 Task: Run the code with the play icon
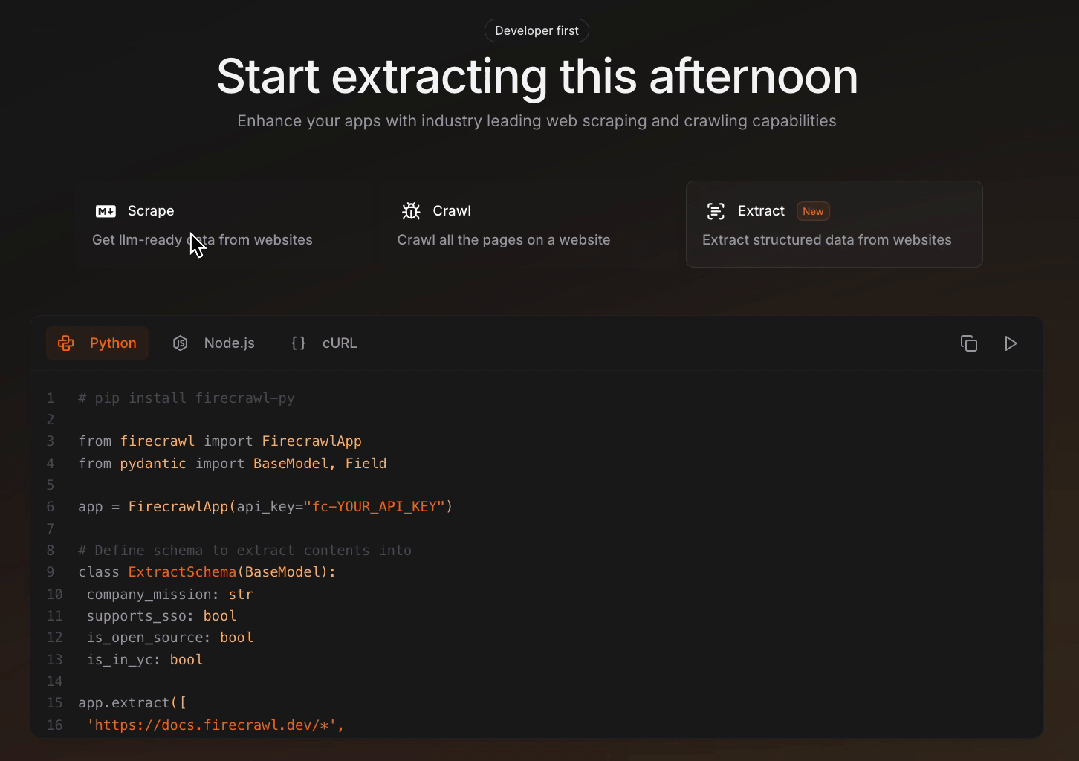pyautogui.click(x=1010, y=343)
